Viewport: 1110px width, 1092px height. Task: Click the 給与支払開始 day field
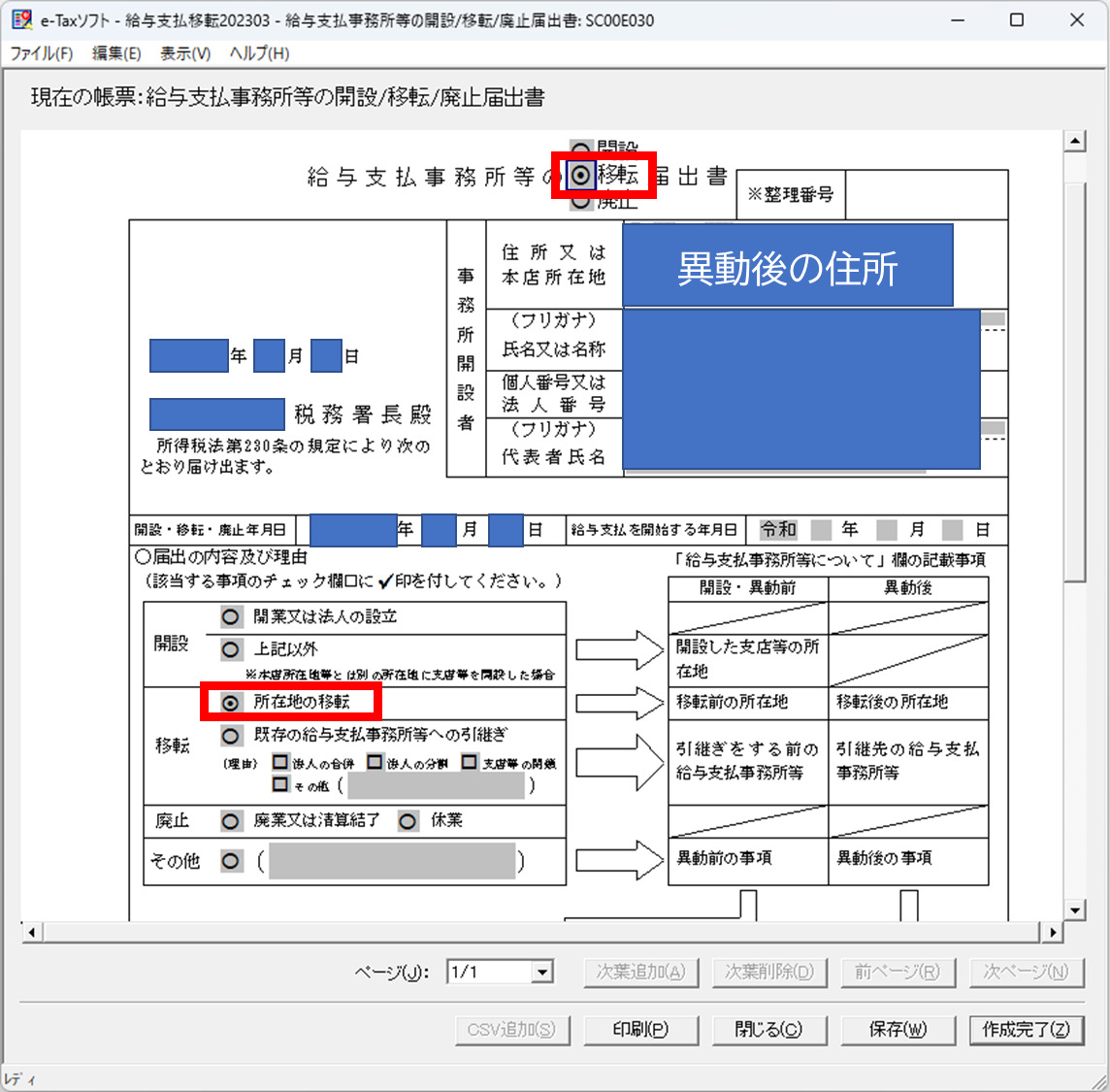point(952,530)
